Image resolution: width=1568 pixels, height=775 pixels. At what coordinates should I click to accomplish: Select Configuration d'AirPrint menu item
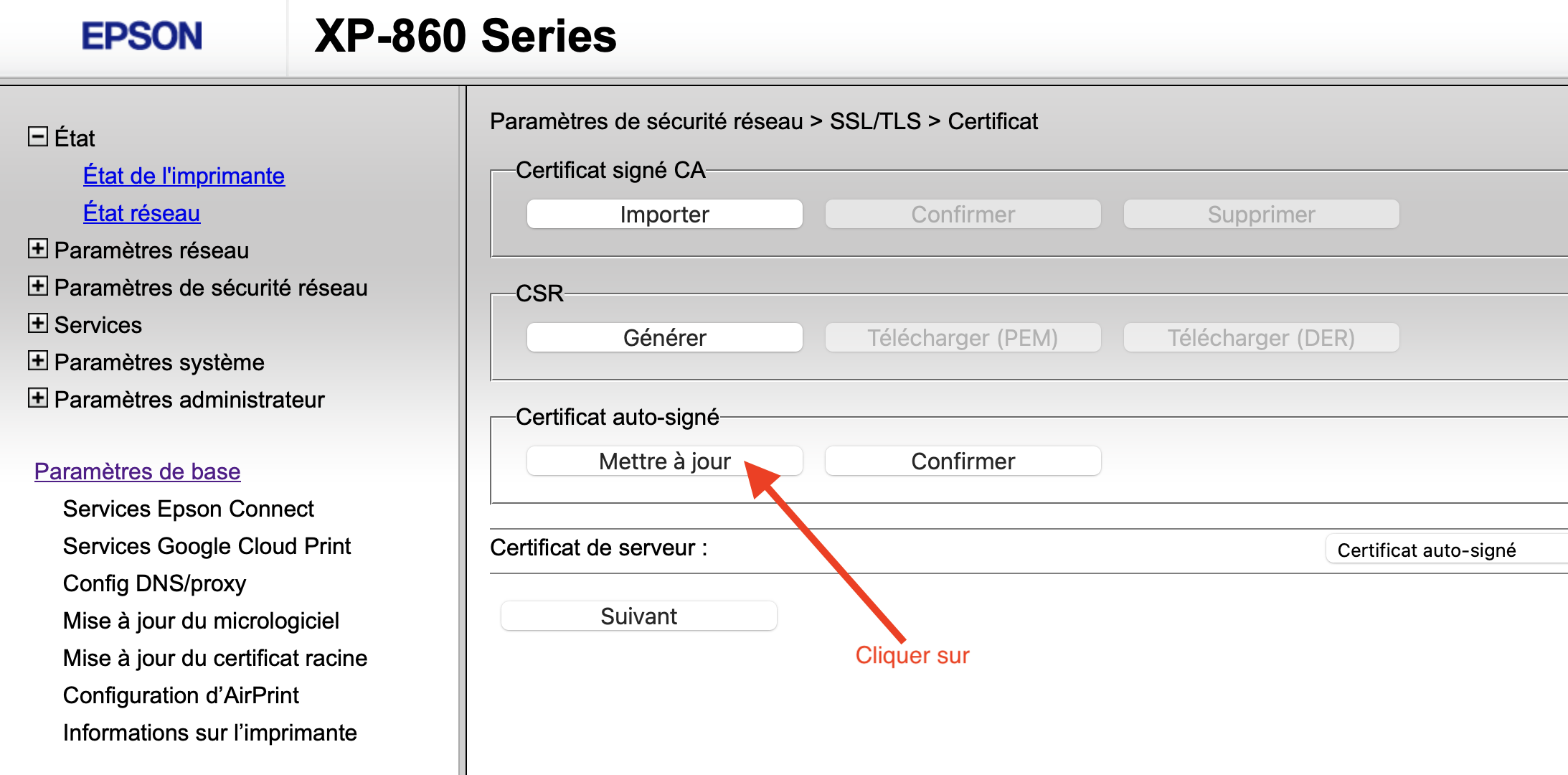coord(181,695)
